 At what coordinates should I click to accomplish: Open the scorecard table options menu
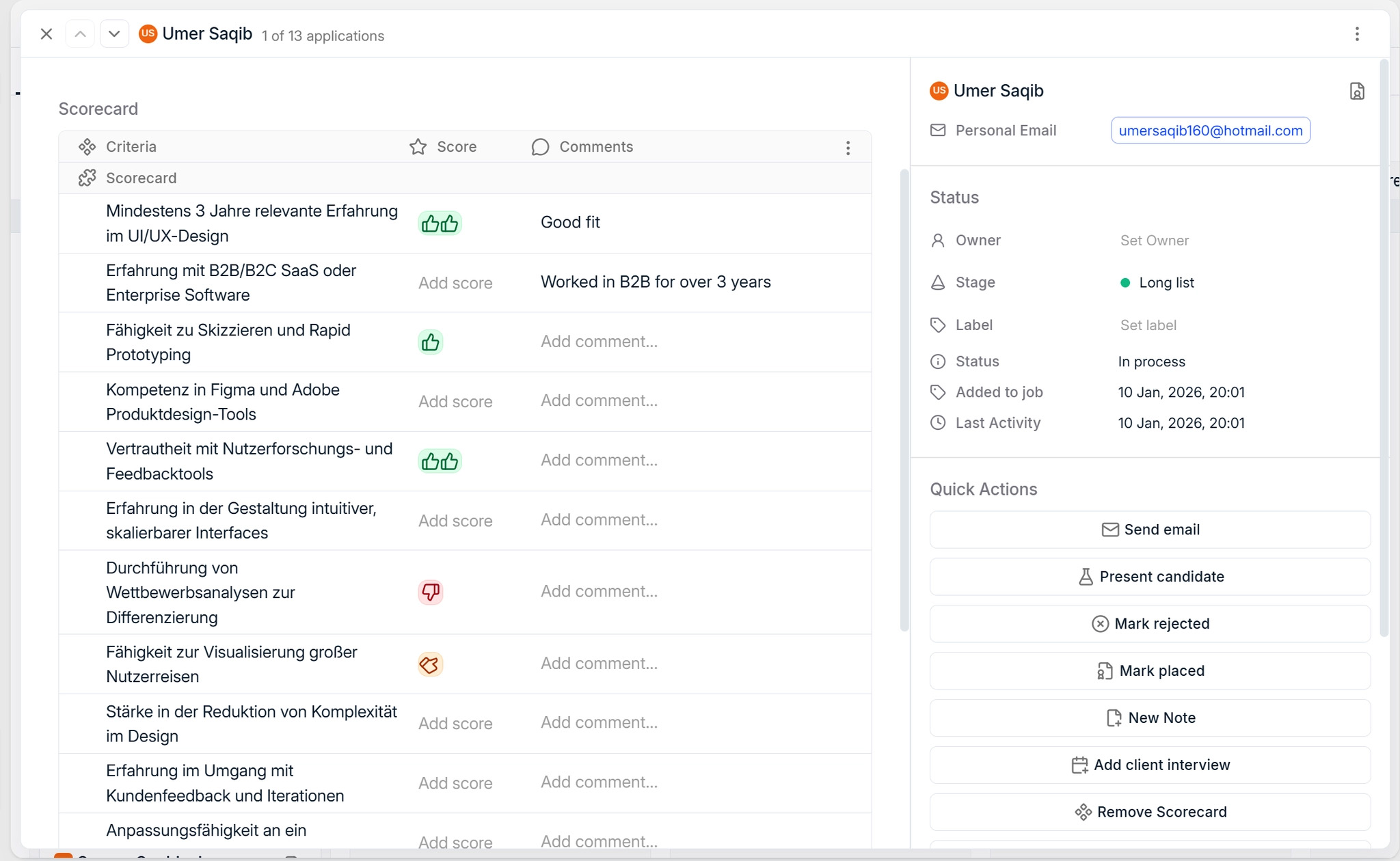(848, 148)
